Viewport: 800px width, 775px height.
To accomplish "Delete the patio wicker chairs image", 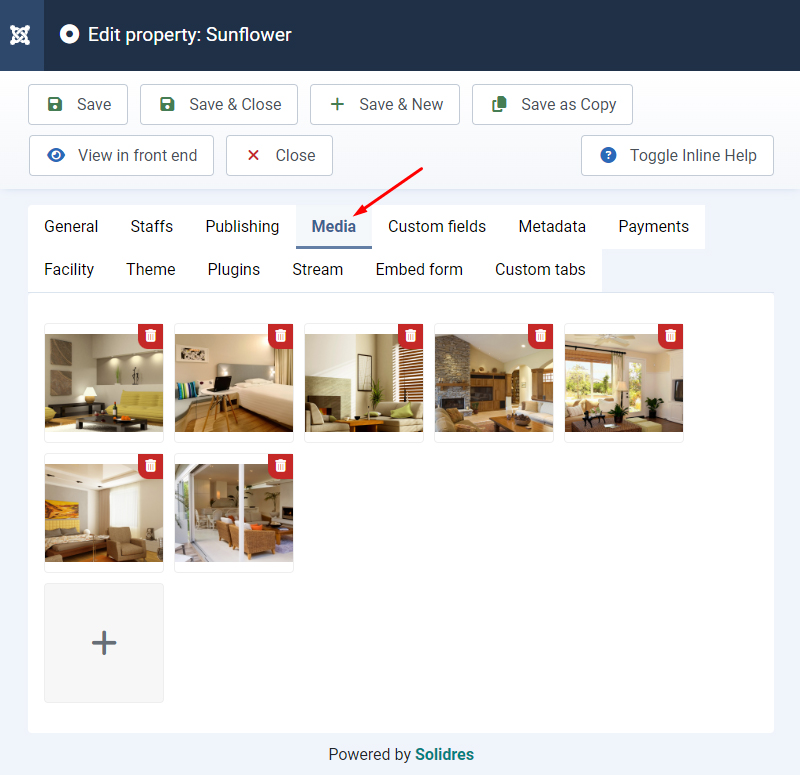I will 281,466.
